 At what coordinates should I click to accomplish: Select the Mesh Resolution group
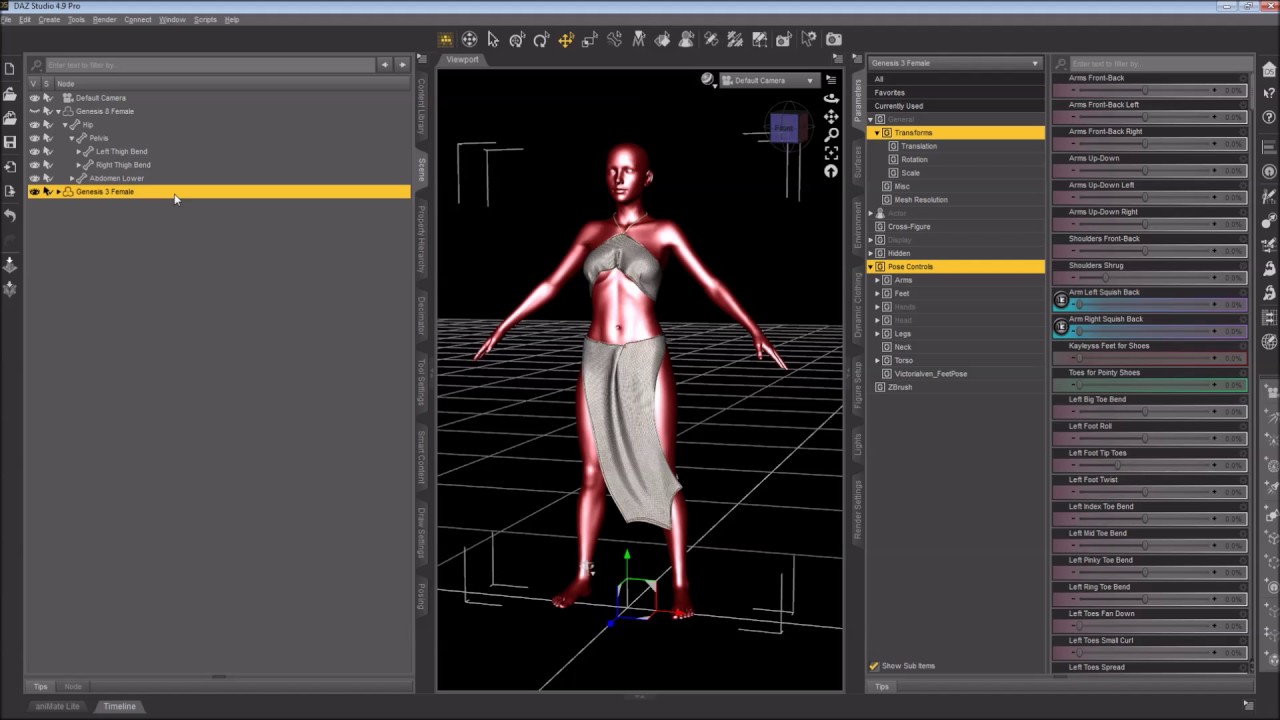(x=920, y=200)
